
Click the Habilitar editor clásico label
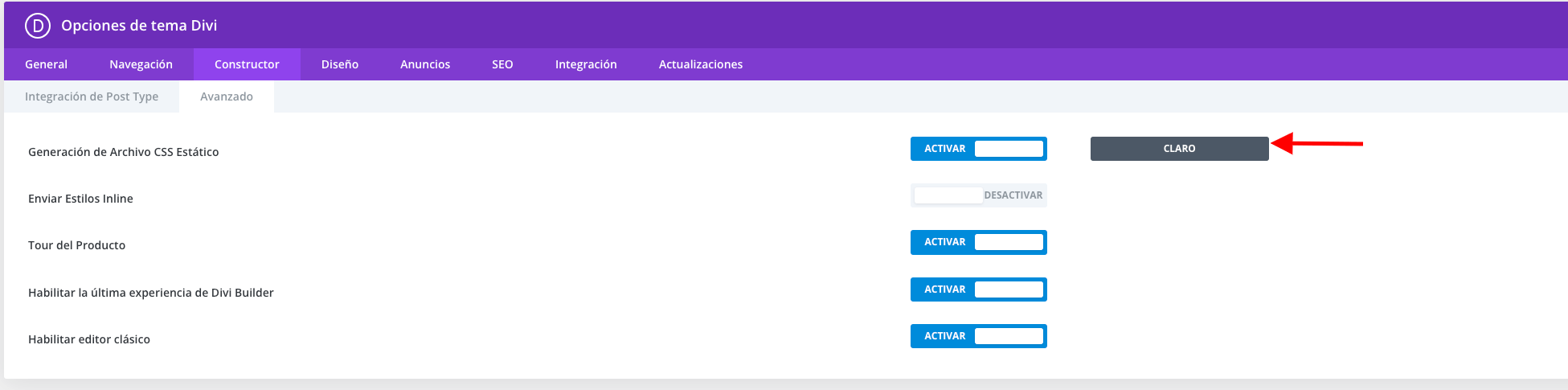(89, 339)
